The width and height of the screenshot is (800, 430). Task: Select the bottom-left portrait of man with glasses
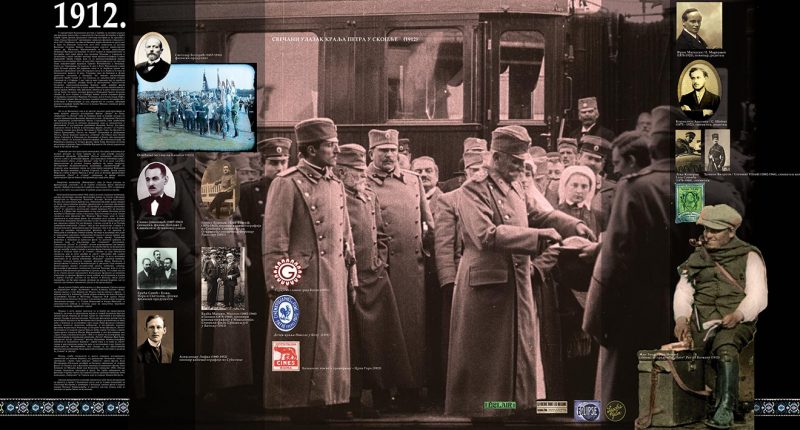[154, 337]
